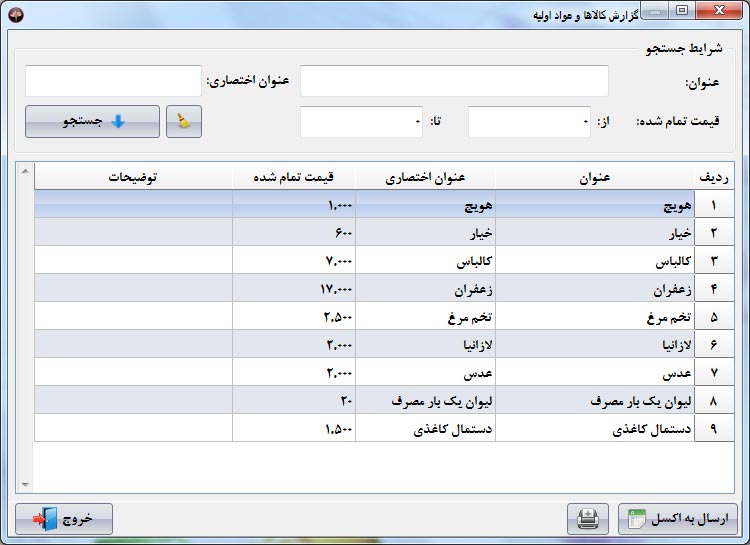Click زعفران in the عنوان column

coord(595,289)
